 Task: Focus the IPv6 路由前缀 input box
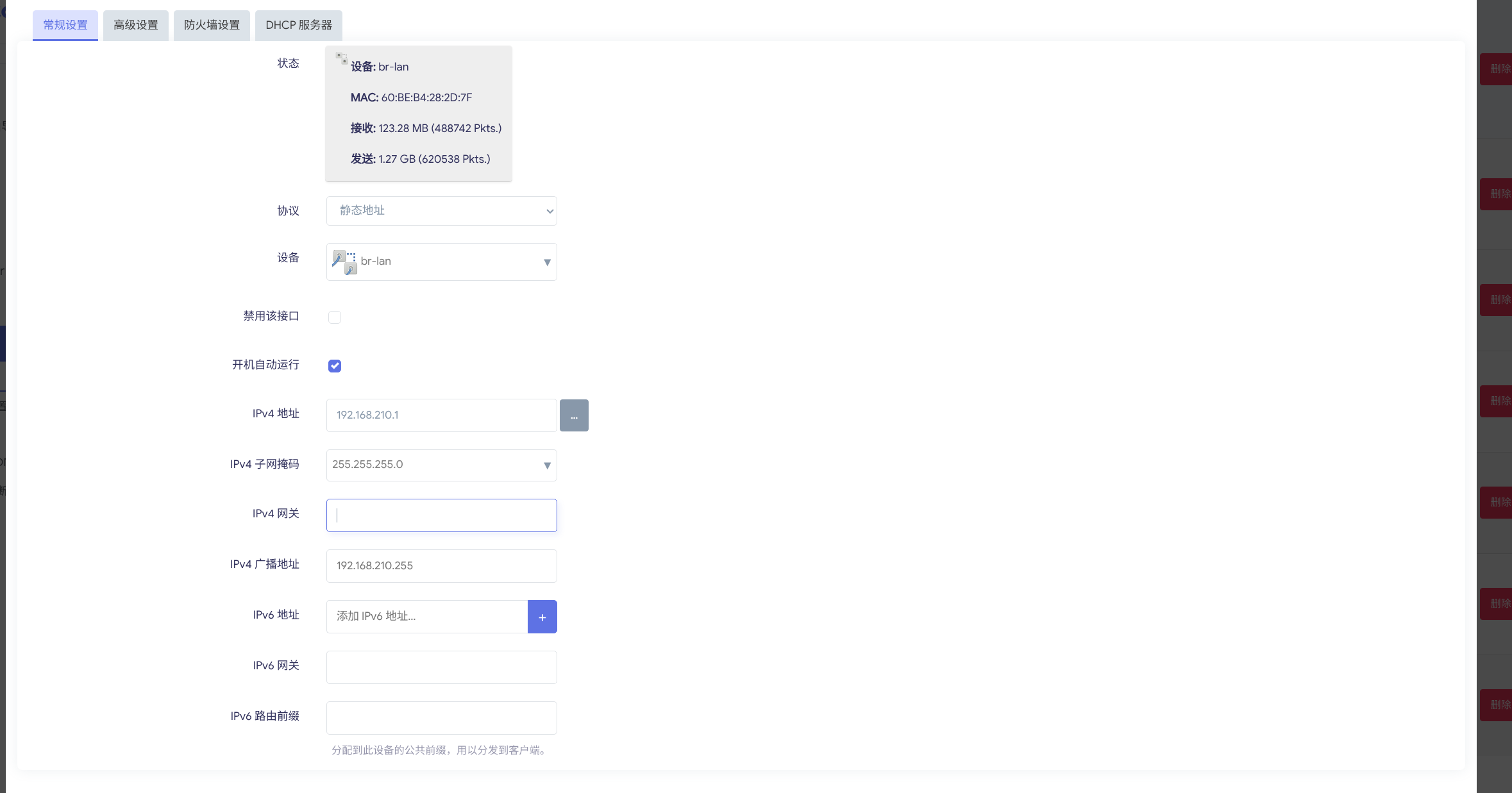[x=441, y=718]
